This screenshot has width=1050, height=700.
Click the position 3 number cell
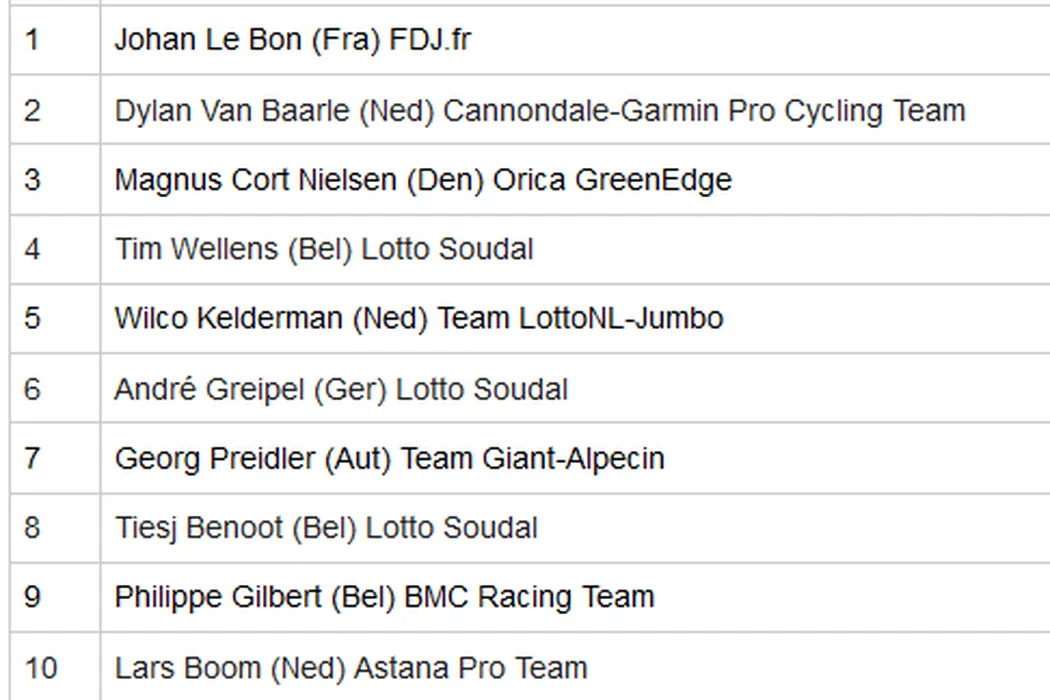pos(32,180)
